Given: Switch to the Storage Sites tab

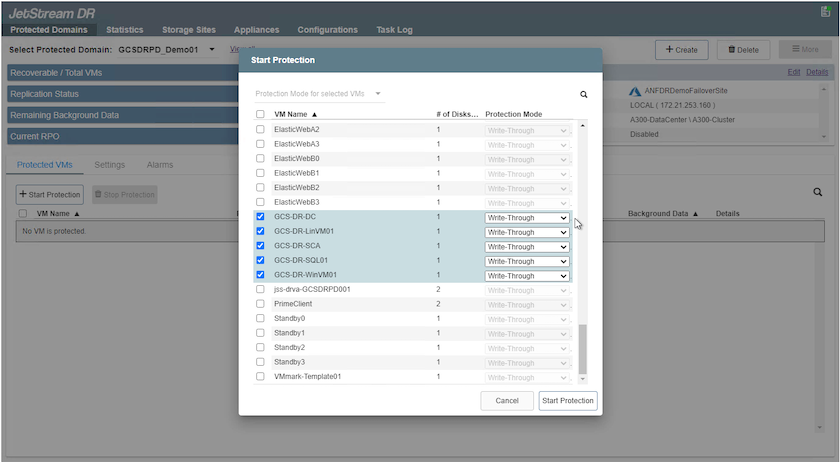Looking at the screenshot, I should (187, 30).
